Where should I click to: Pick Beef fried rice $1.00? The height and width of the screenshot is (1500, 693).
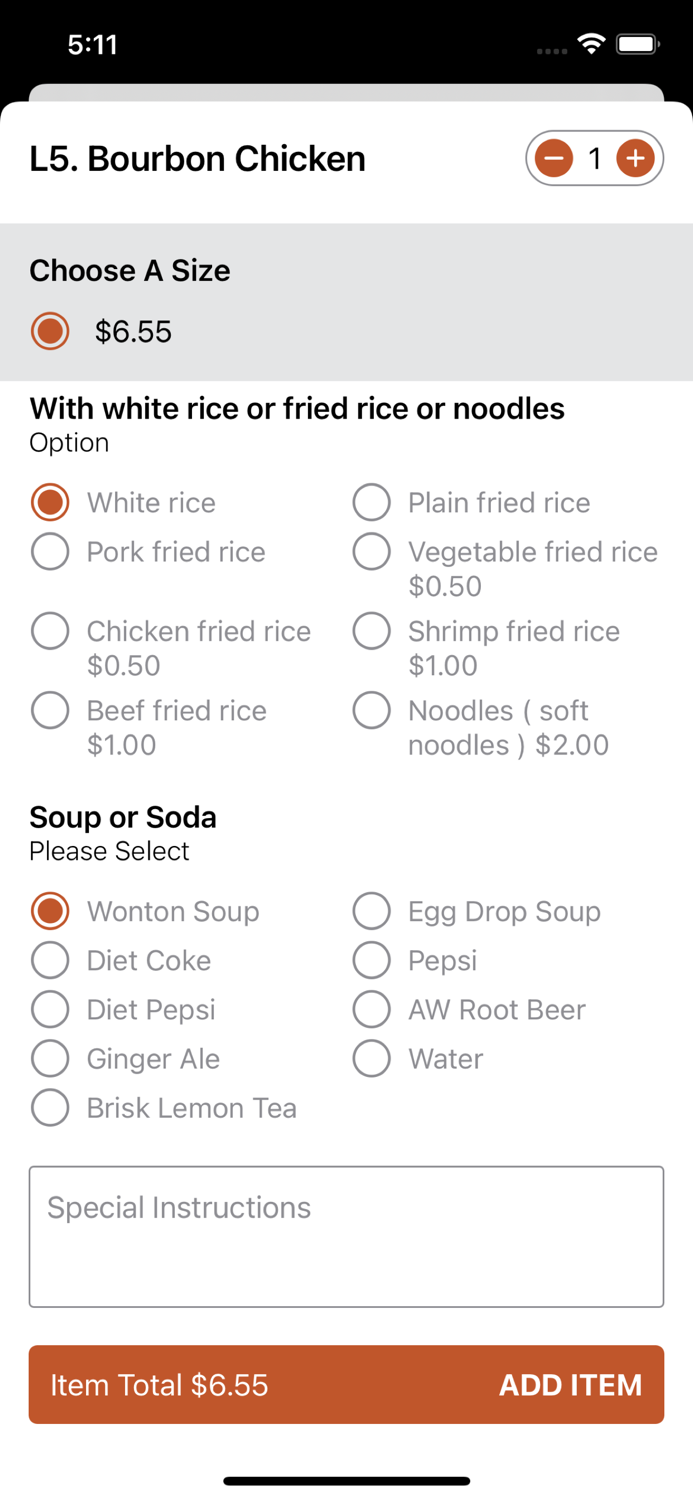pyautogui.click(x=50, y=711)
